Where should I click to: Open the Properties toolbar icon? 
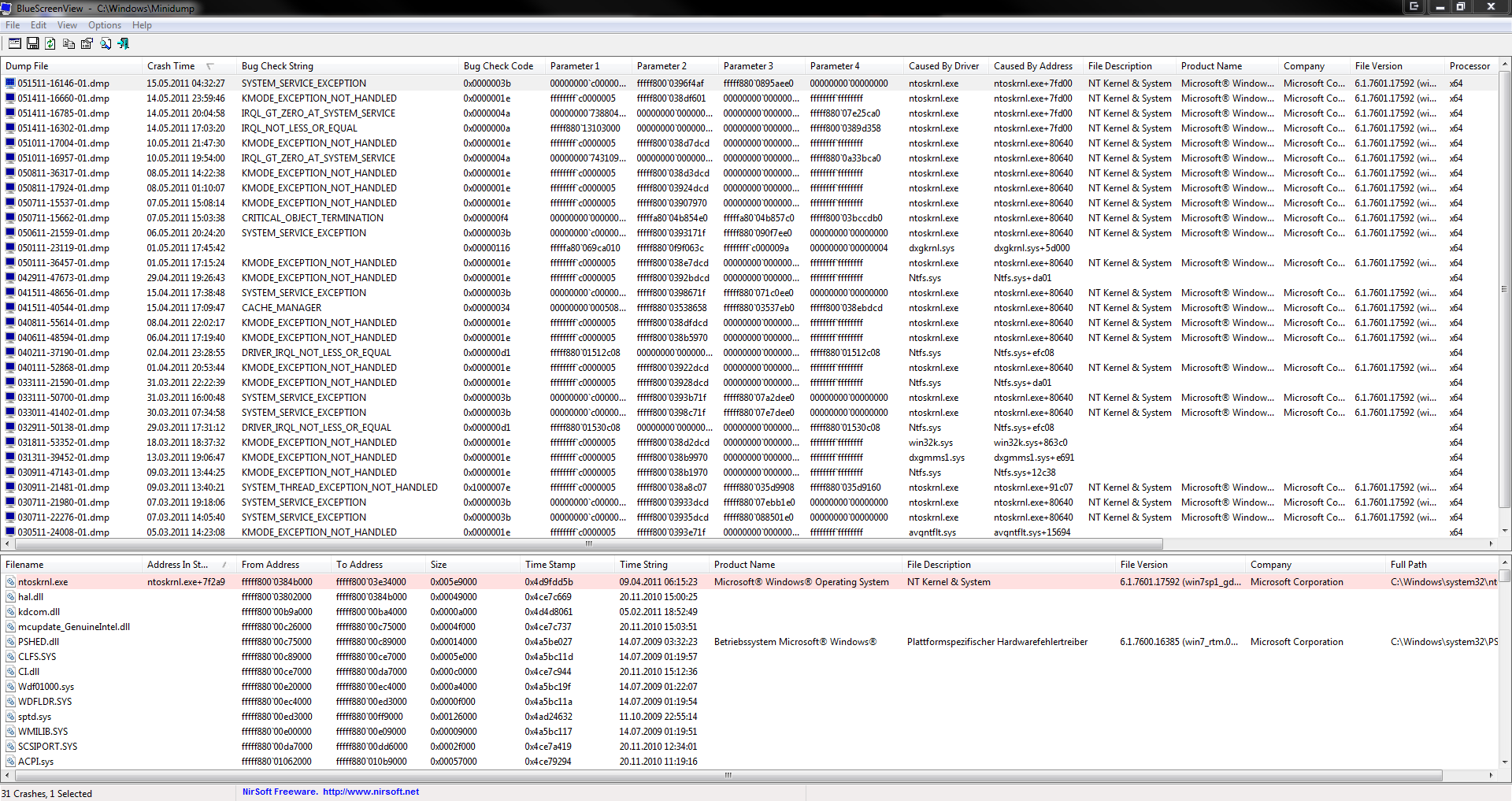[87, 43]
